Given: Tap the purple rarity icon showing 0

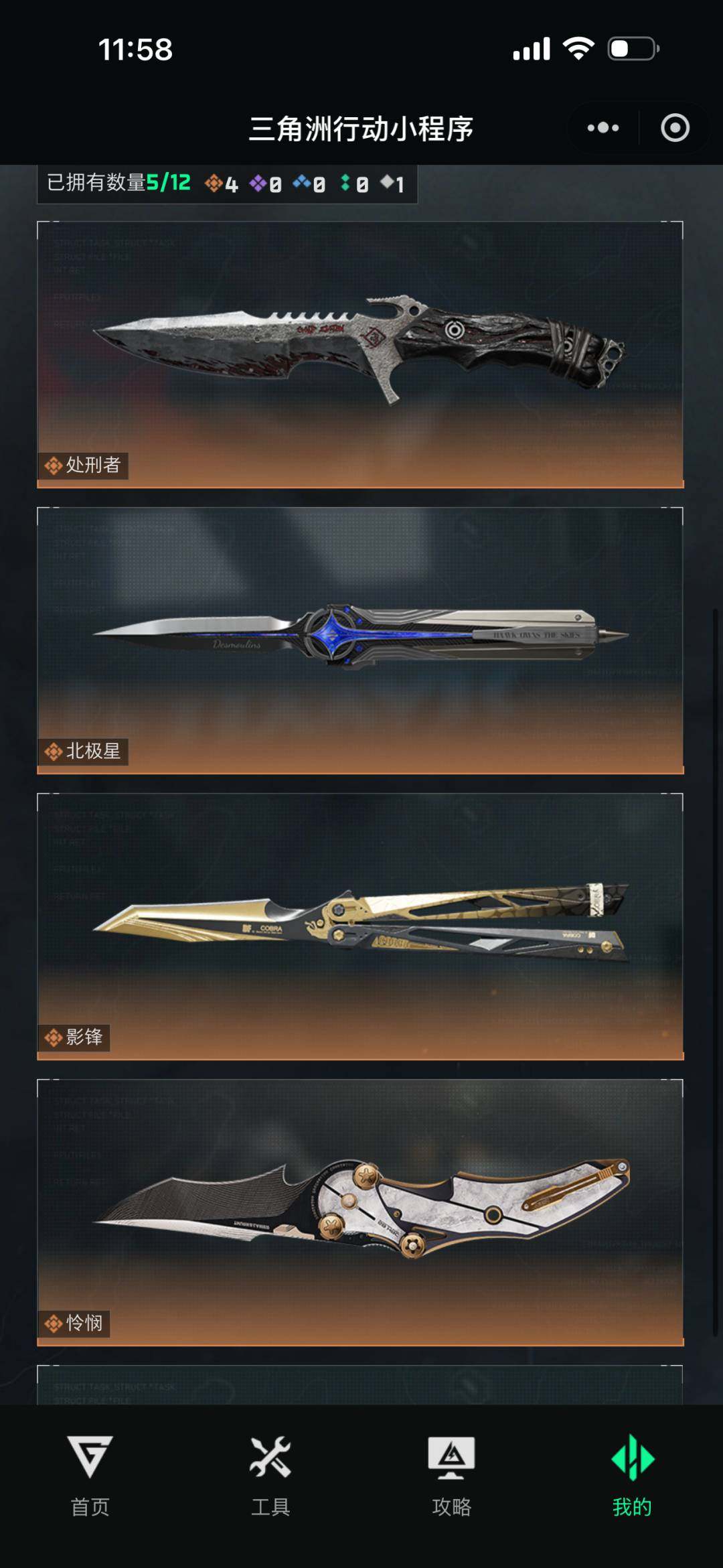Looking at the screenshot, I should coord(258,183).
